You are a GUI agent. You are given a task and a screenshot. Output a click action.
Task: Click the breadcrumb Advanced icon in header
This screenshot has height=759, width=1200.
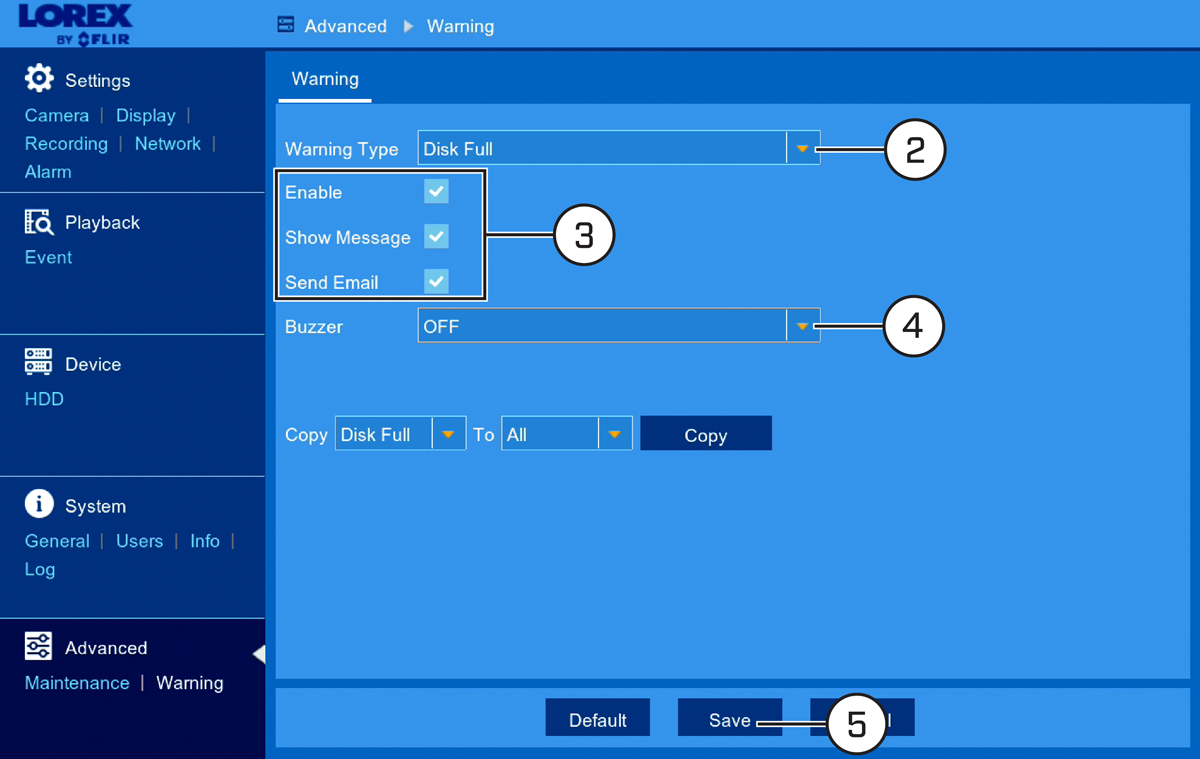click(x=286, y=25)
